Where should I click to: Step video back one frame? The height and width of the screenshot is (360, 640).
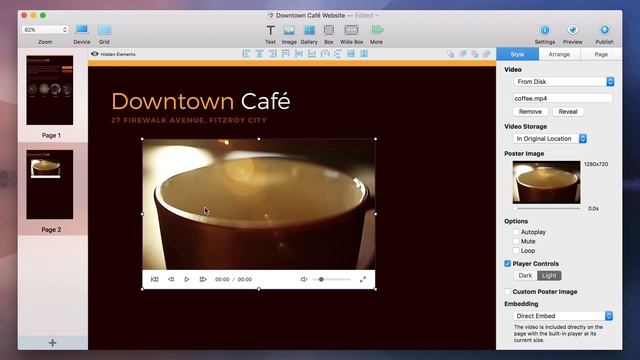(171, 280)
